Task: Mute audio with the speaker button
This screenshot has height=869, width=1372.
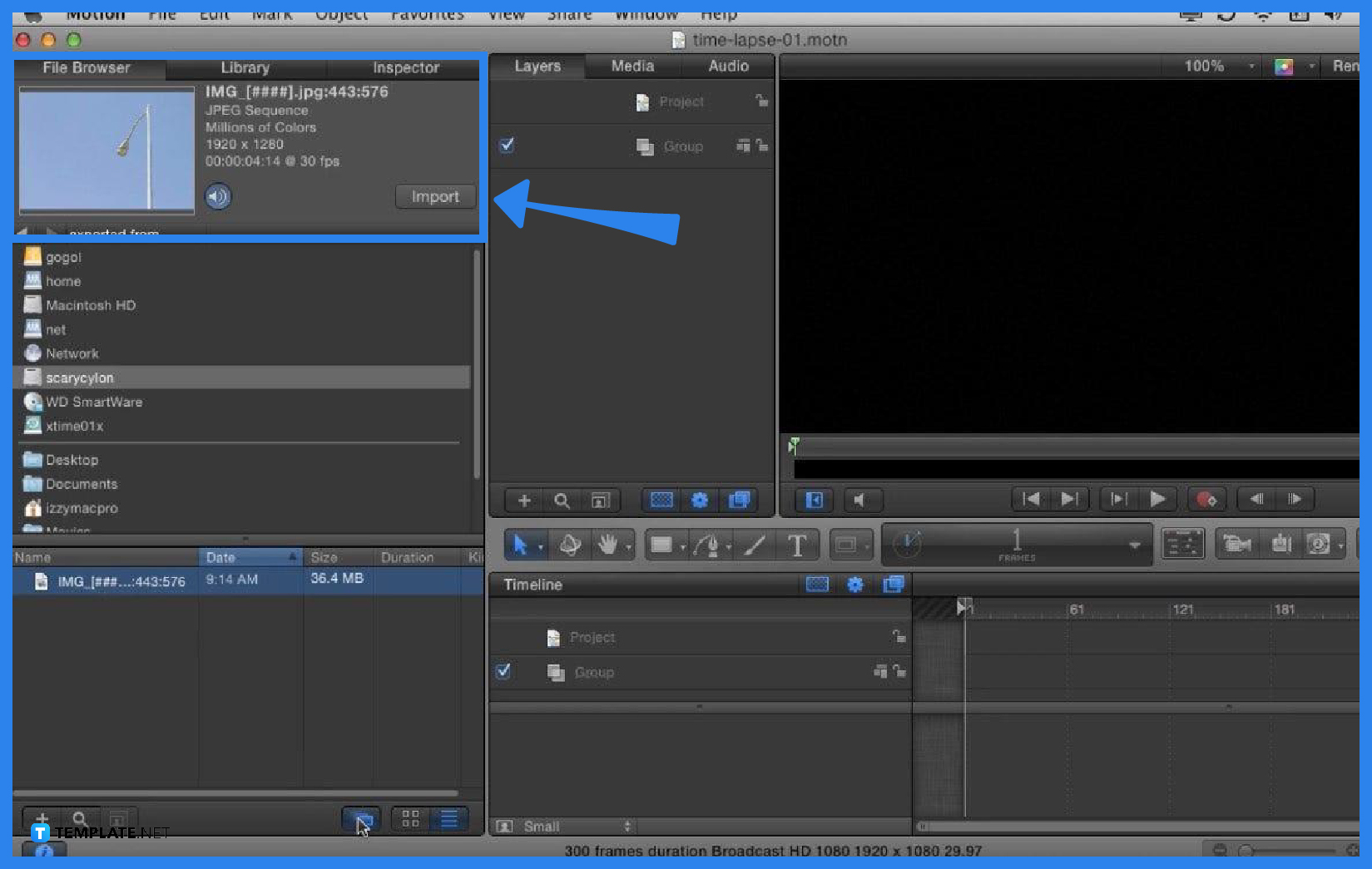Action: [862, 500]
